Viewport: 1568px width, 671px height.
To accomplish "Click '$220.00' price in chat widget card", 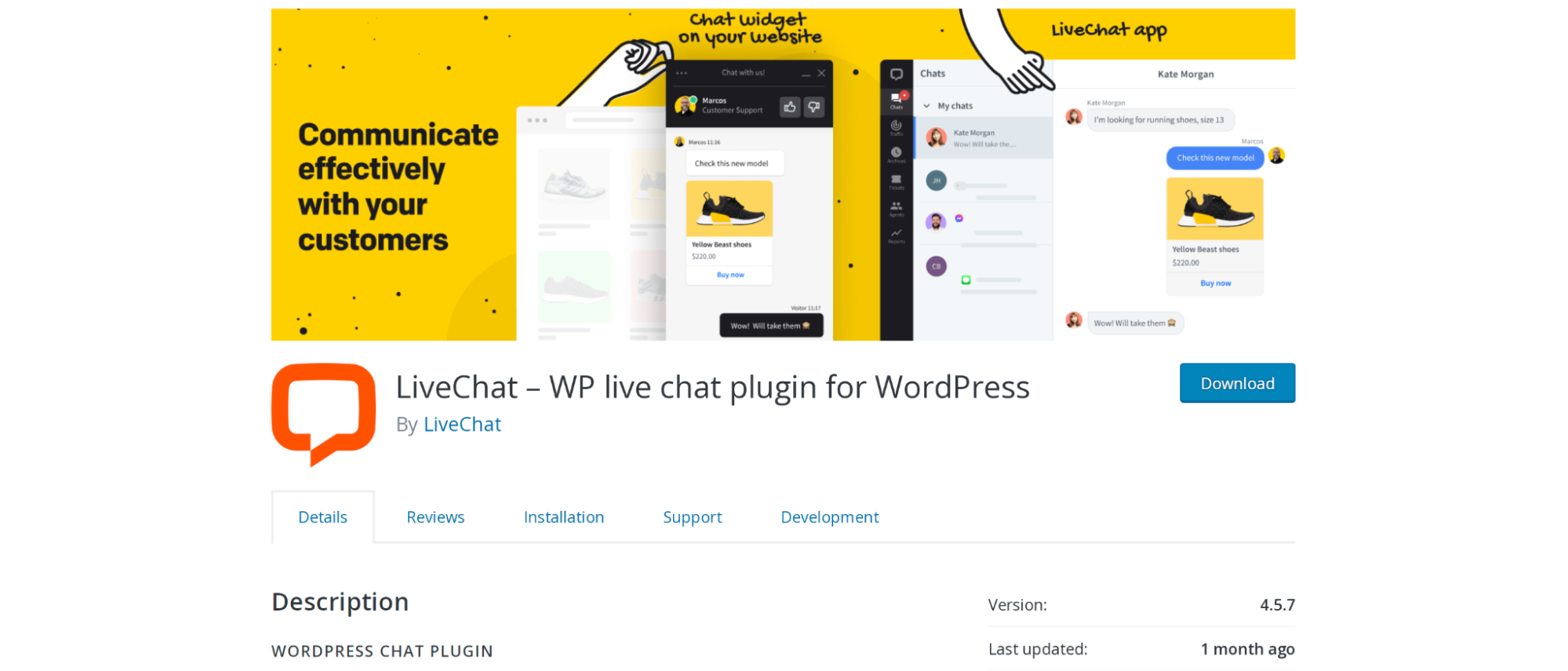I will point(704,257).
